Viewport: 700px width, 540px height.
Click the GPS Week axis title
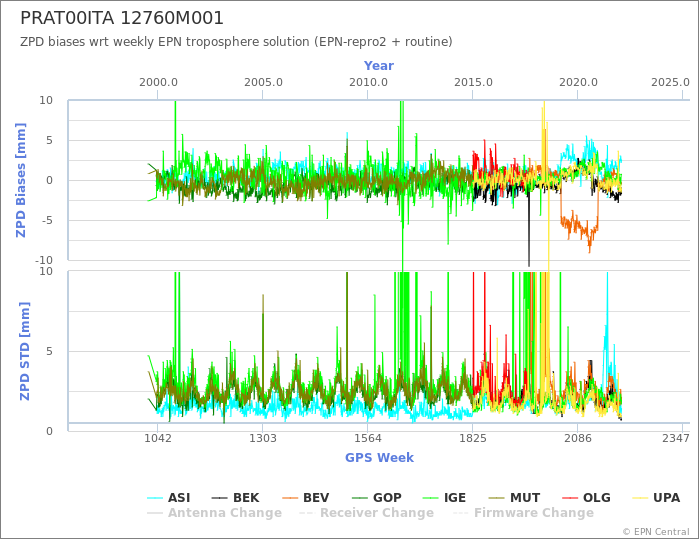379,458
